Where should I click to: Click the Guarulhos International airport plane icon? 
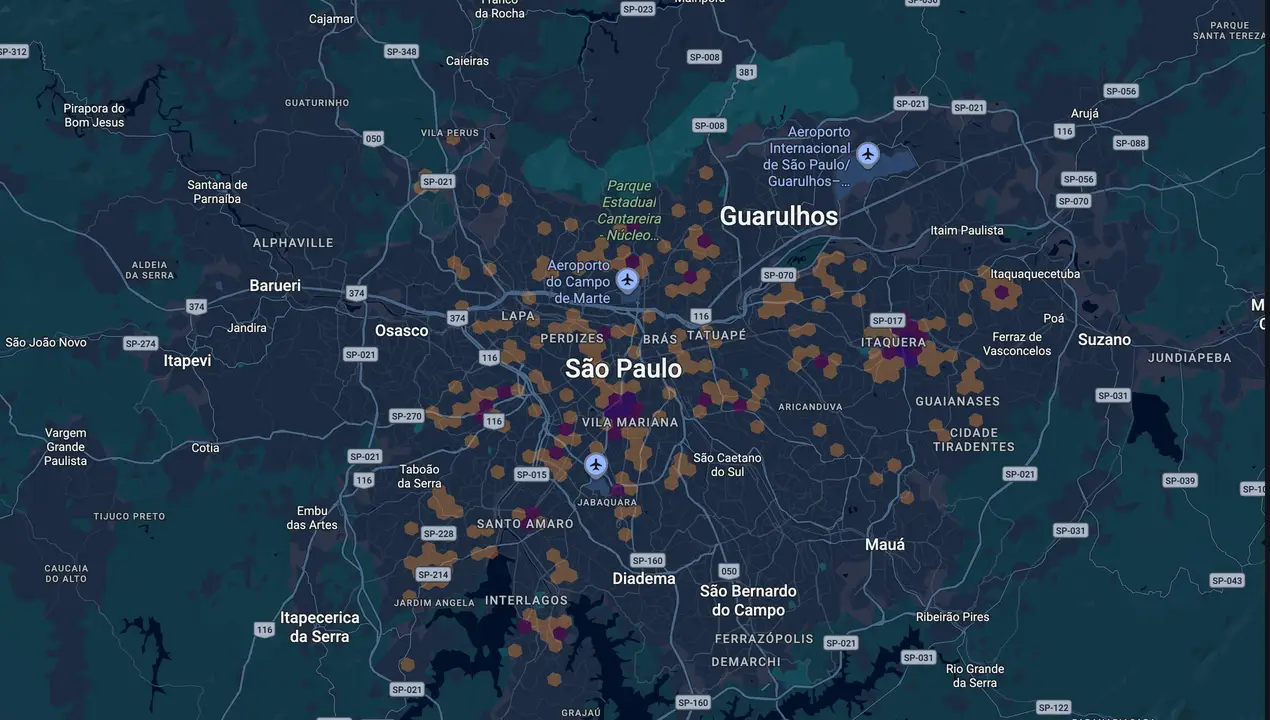tap(868, 155)
